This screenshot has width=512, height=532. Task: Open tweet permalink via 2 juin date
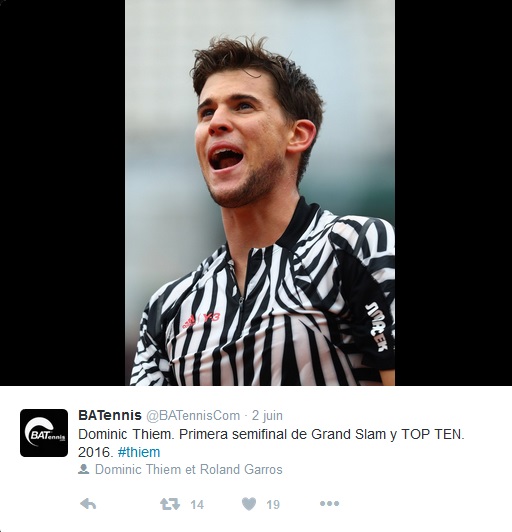click(267, 415)
